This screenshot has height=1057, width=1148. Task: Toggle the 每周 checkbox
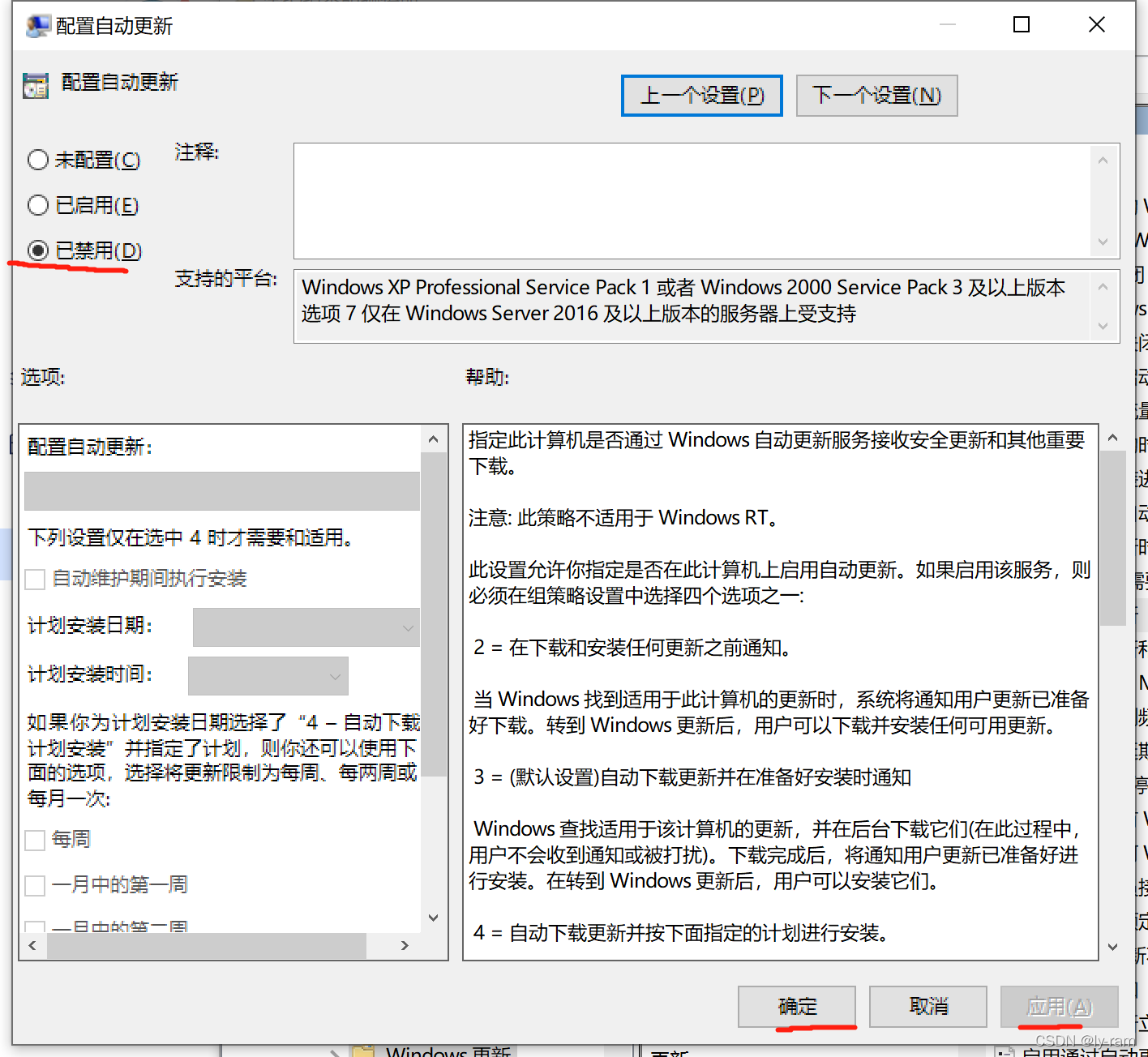click(x=35, y=840)
